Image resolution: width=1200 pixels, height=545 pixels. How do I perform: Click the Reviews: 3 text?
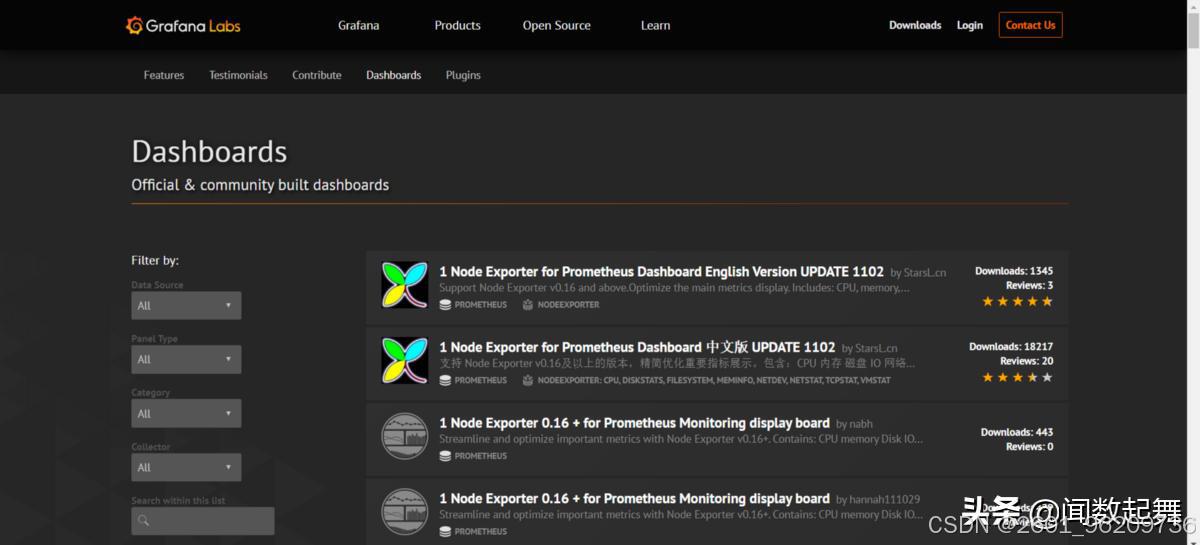coord(1029,285)
